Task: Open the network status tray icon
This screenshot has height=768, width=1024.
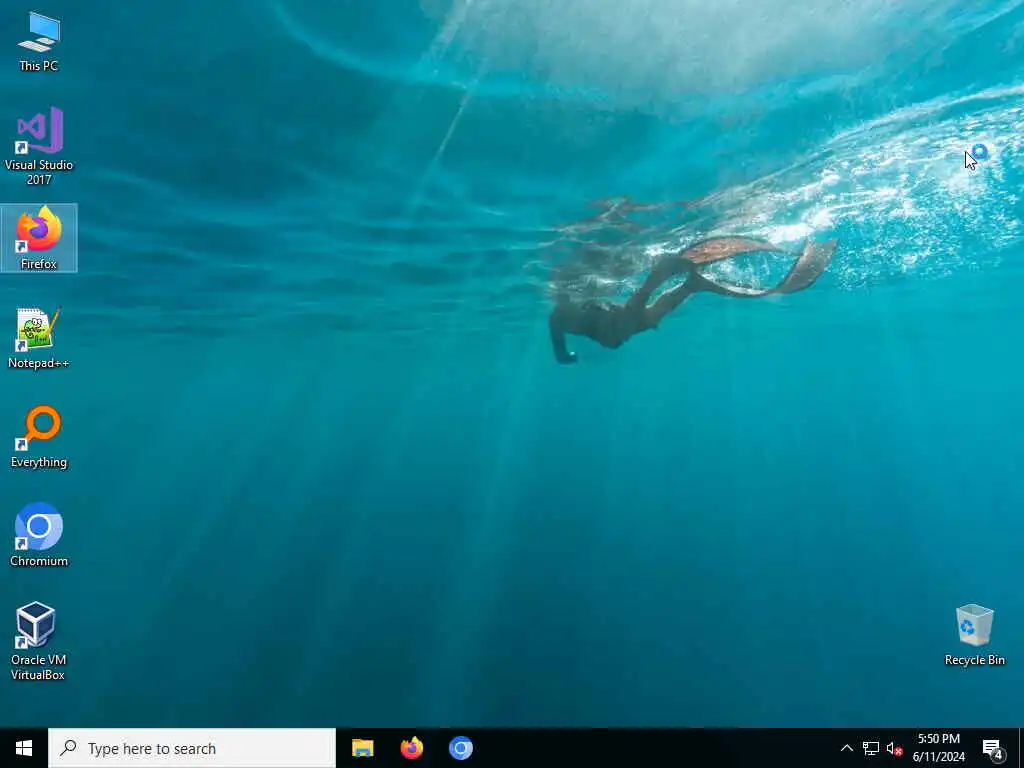Action: 871,748
